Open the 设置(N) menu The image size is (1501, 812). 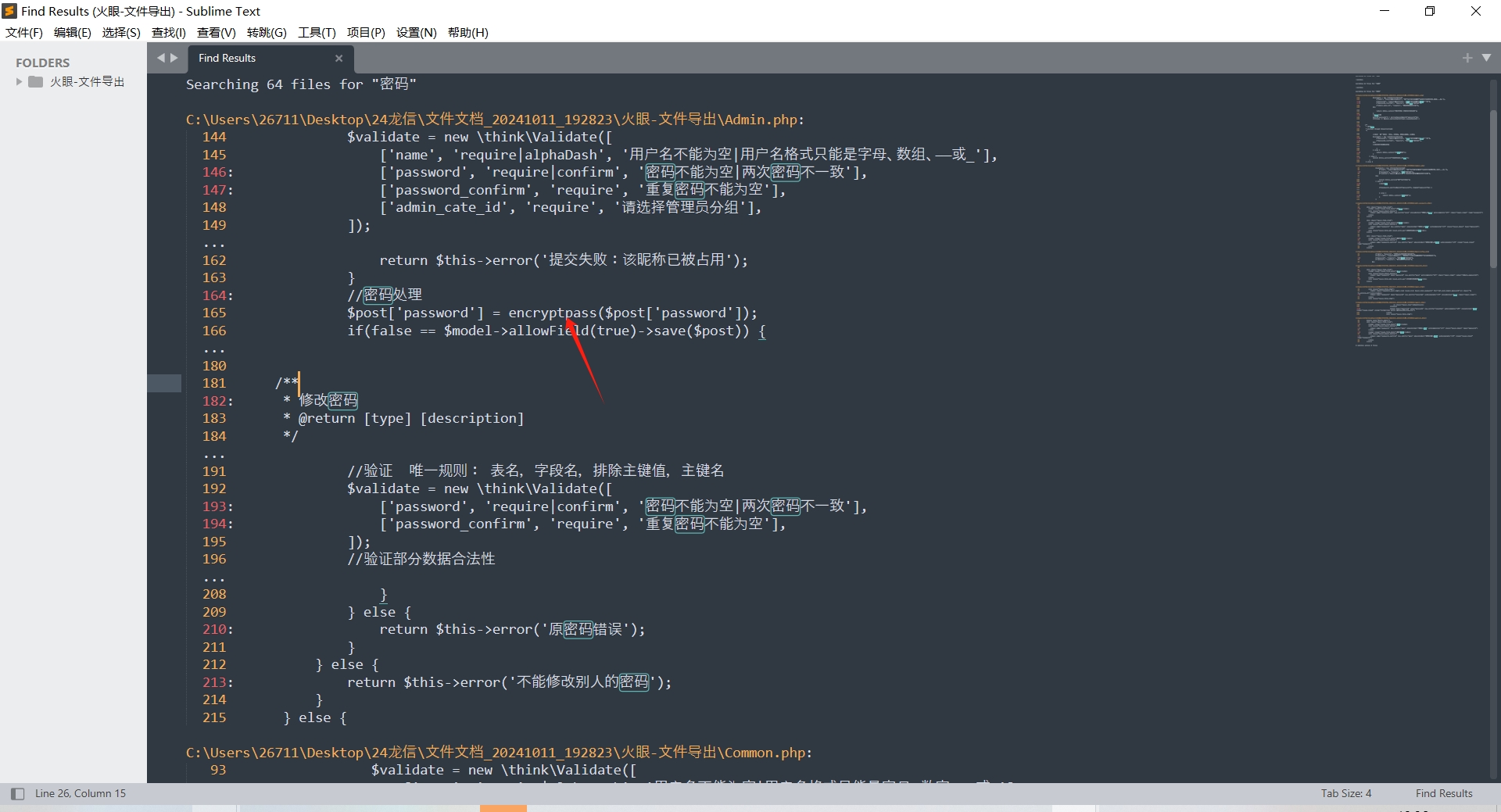coord(416,32)
